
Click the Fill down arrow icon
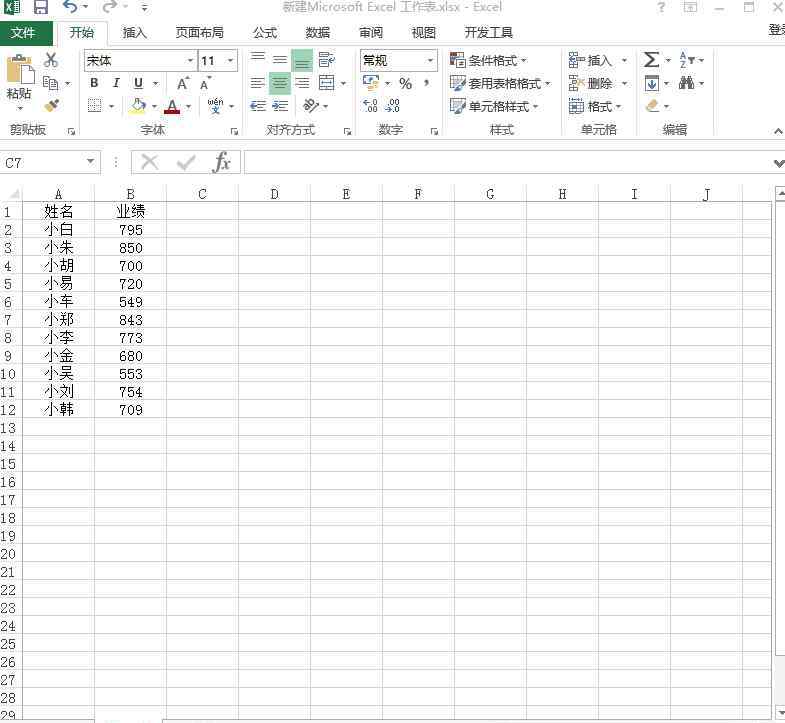[x=651, y=83]
